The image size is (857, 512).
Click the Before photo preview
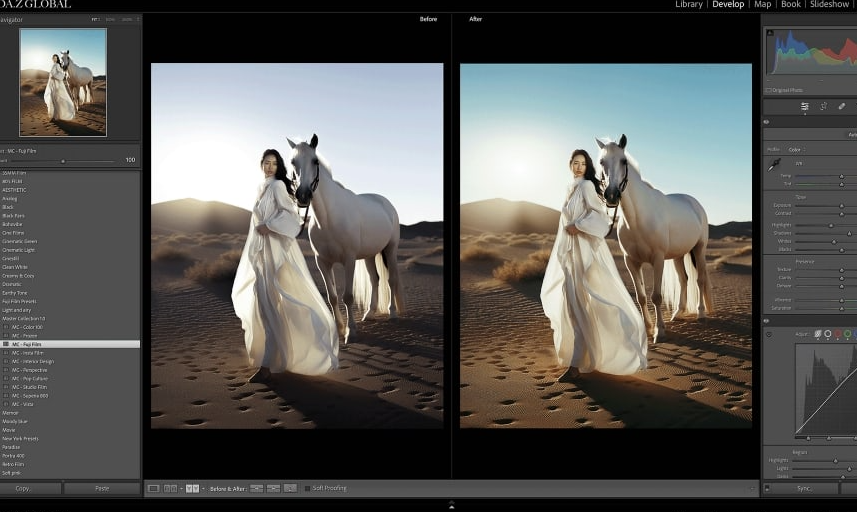tap(297, 245)
